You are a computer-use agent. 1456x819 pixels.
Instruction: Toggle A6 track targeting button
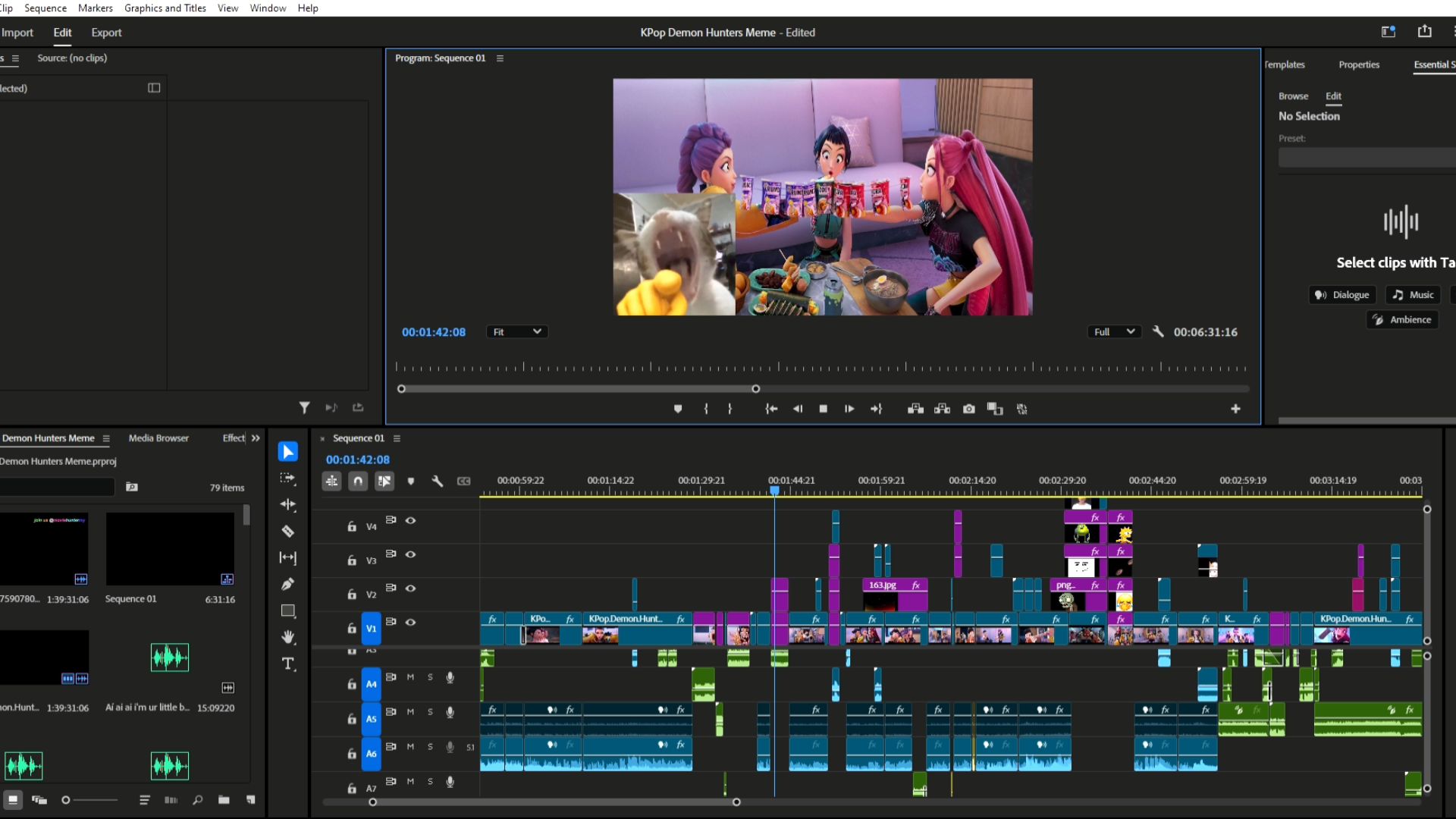coord(371,753)
